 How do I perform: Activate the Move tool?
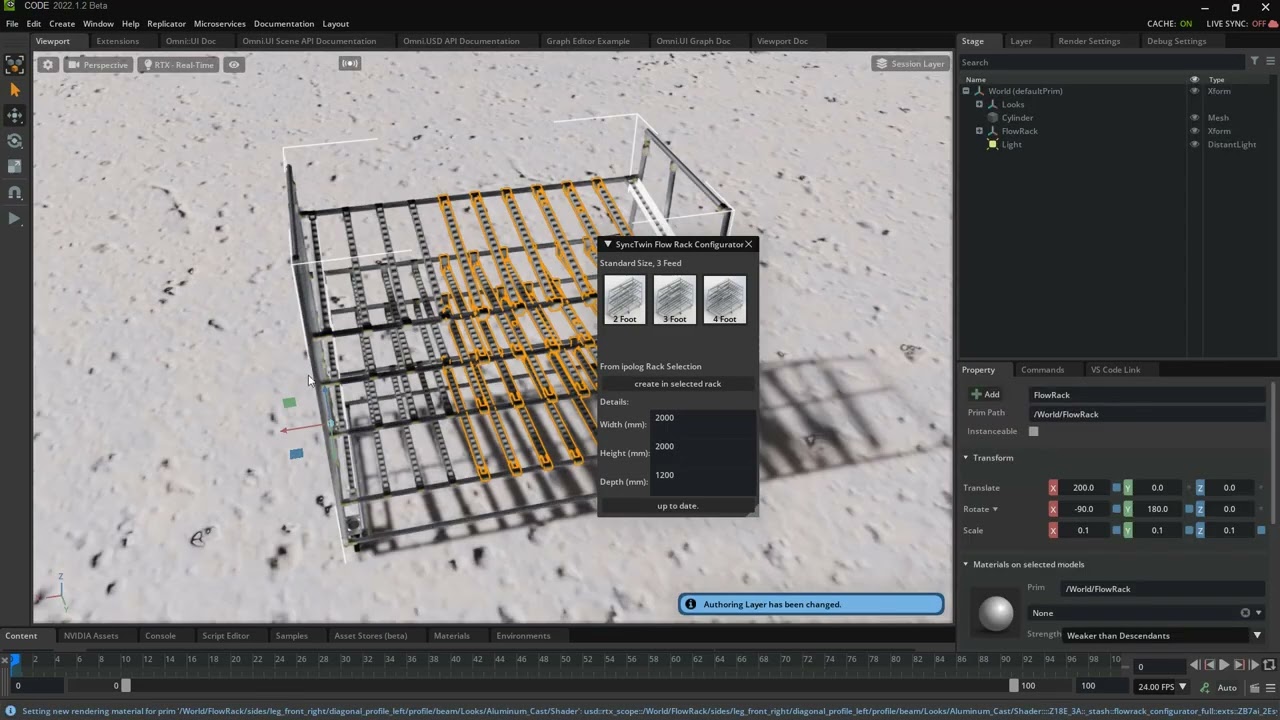coord(15,116)
